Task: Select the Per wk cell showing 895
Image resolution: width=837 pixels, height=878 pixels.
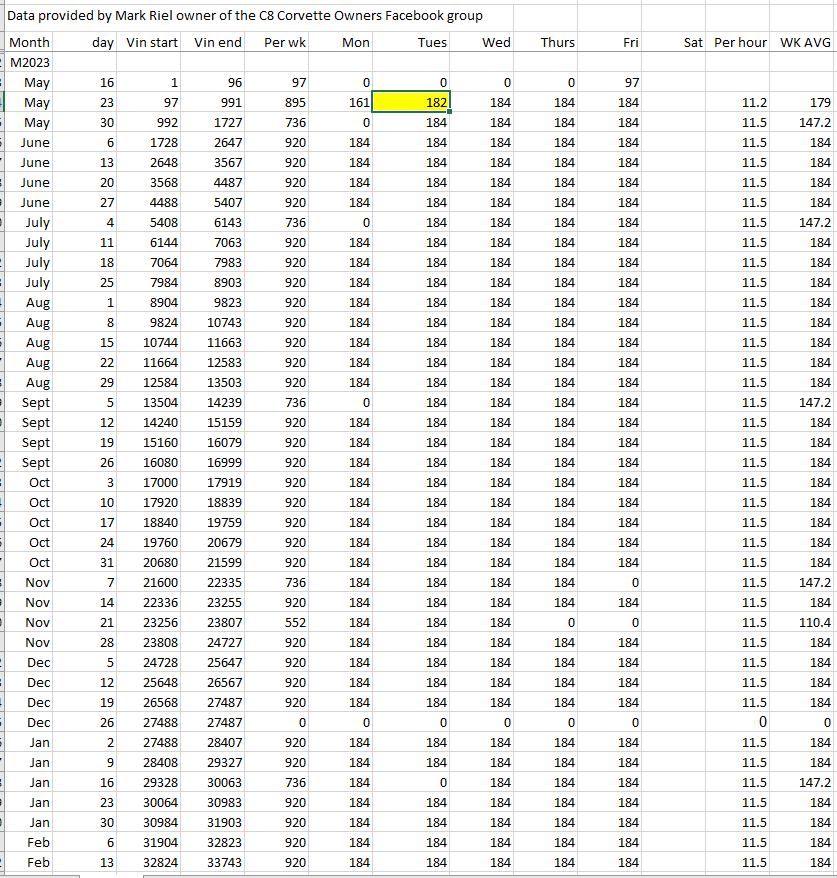Action: [285, 102]
